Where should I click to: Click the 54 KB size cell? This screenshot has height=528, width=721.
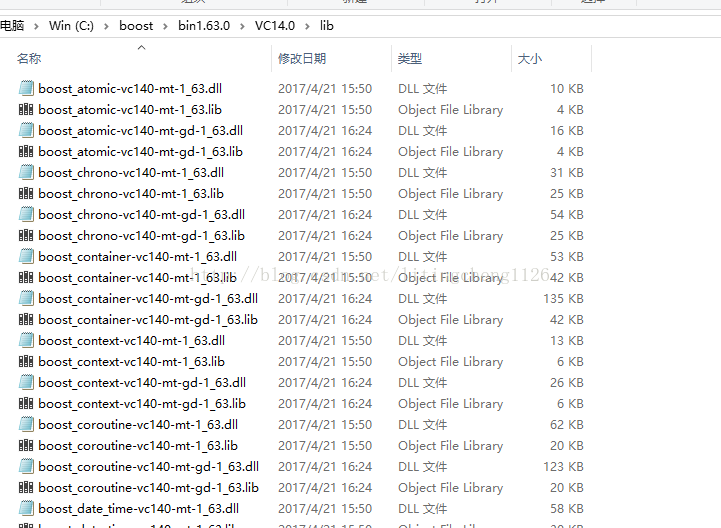566,214
